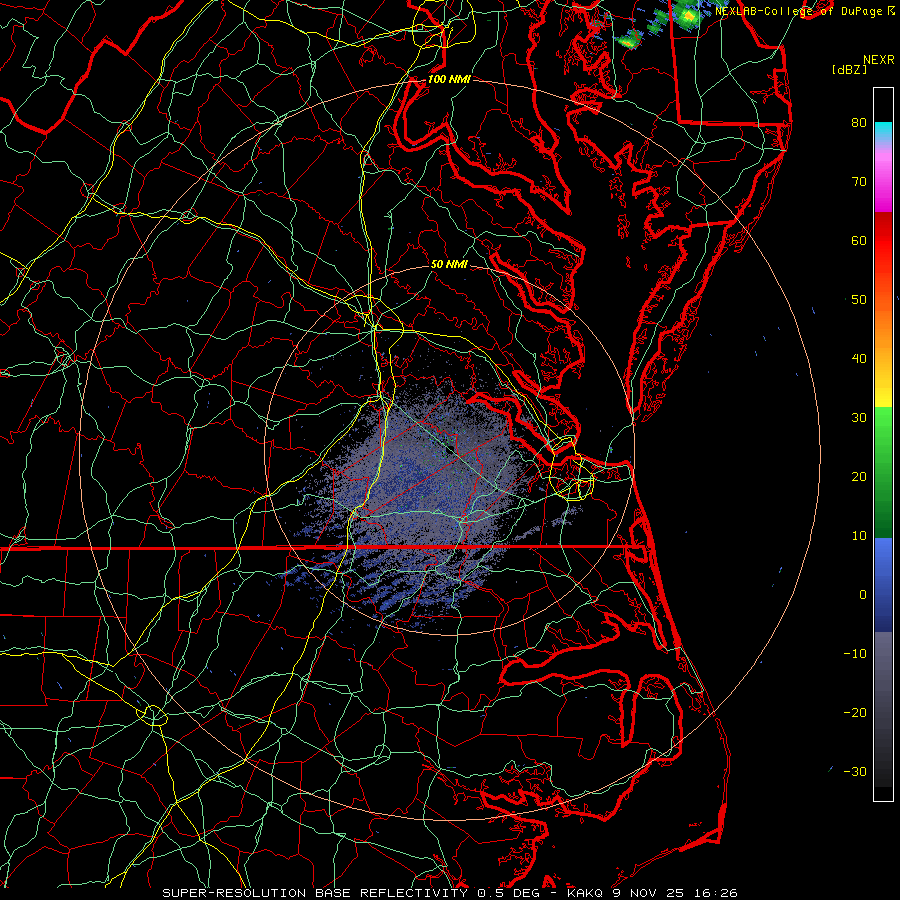Click the cyan segment of the color bar
The image size is (900, 900).
point(883,130)
